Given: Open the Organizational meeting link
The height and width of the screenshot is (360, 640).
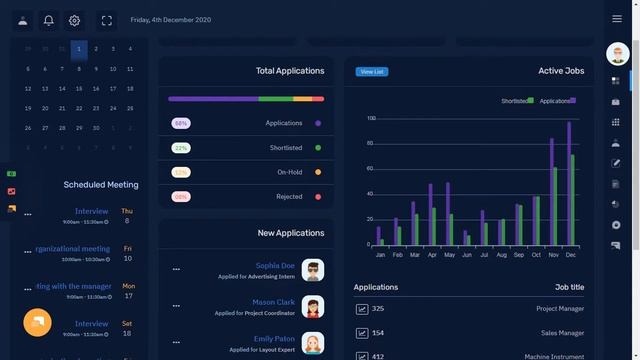Looking at the screenshot, I should pyautogui.click(x=73, y=249).
